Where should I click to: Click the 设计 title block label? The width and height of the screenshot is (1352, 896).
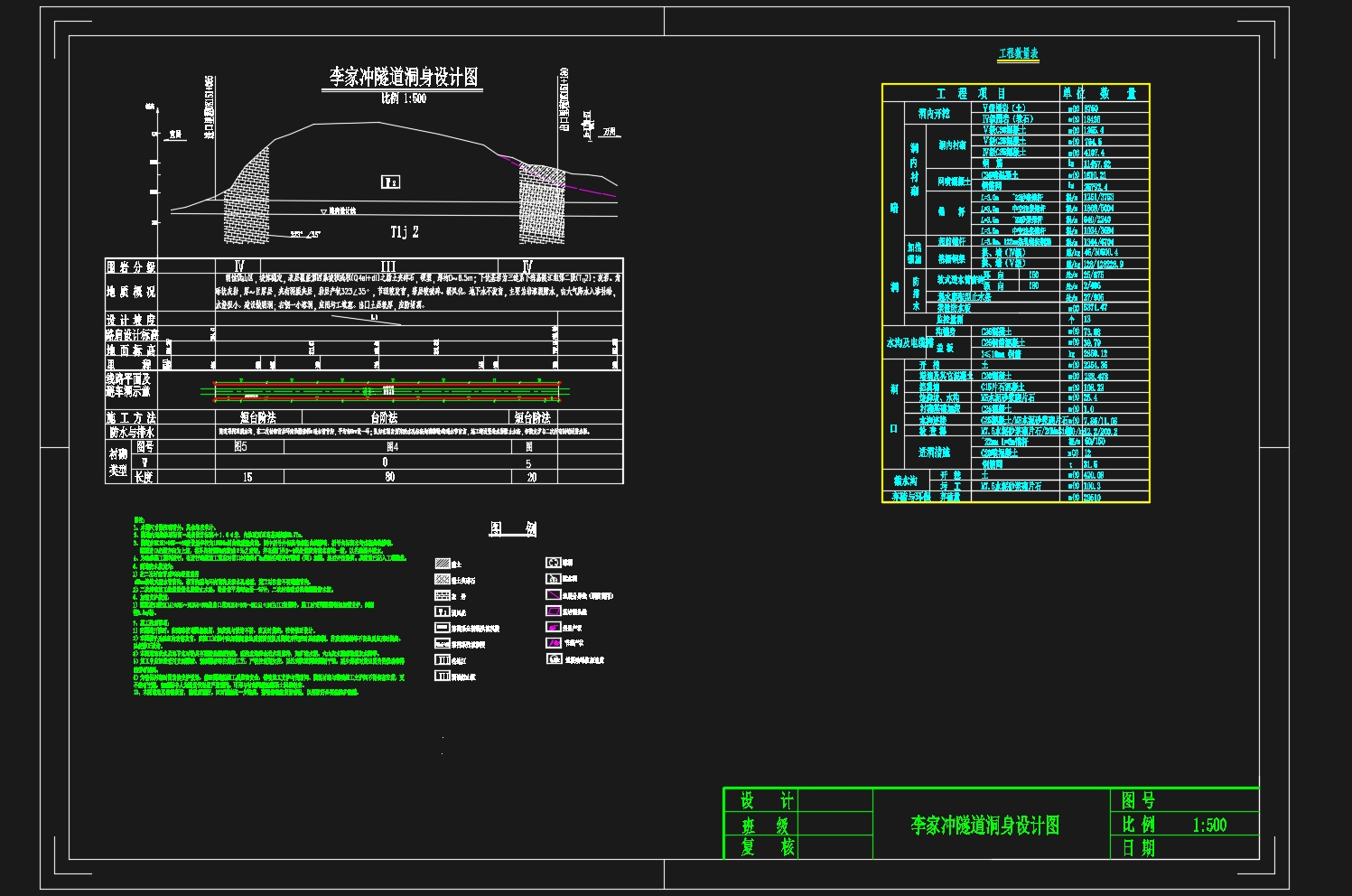click(x=767, y=800)
